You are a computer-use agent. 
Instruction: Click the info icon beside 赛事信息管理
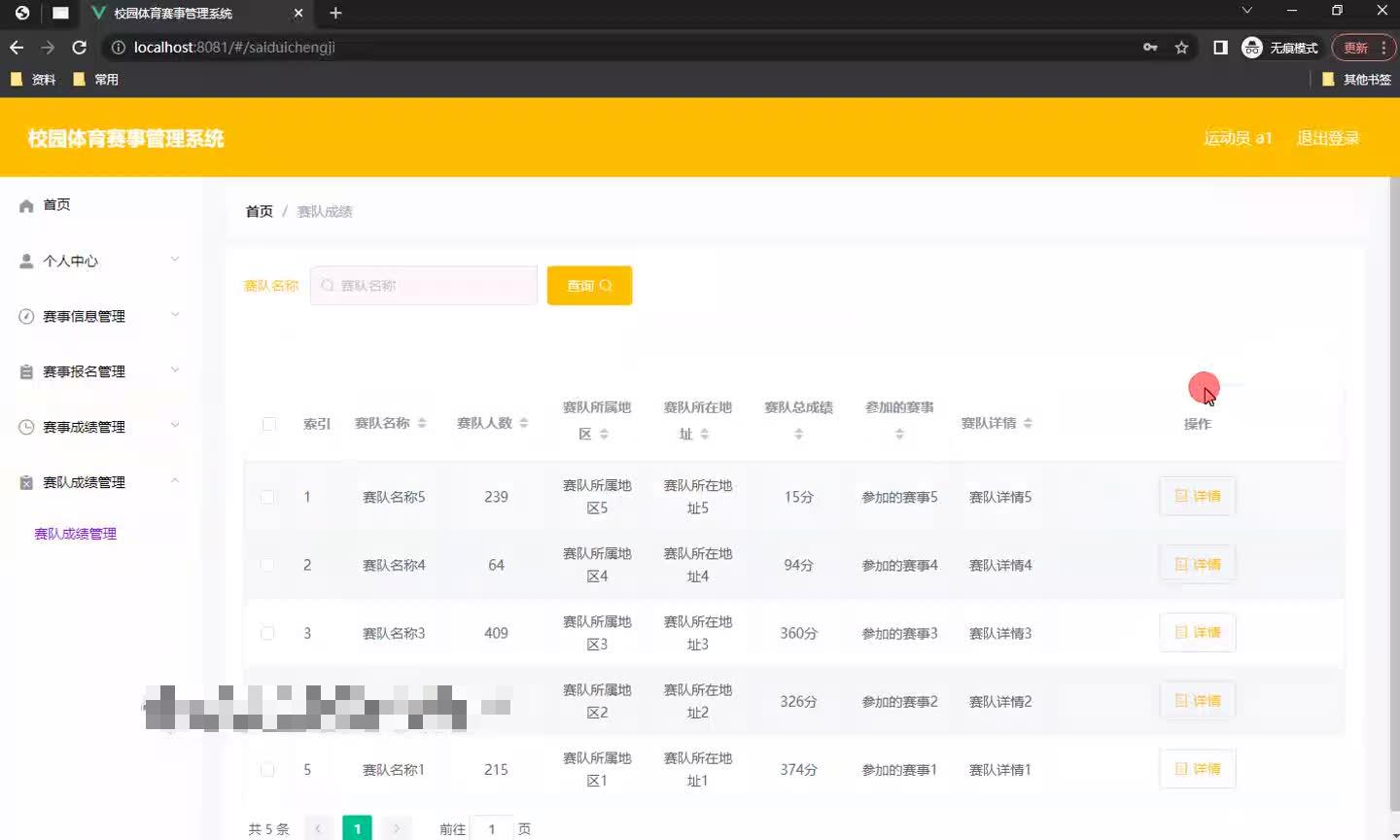27,316
